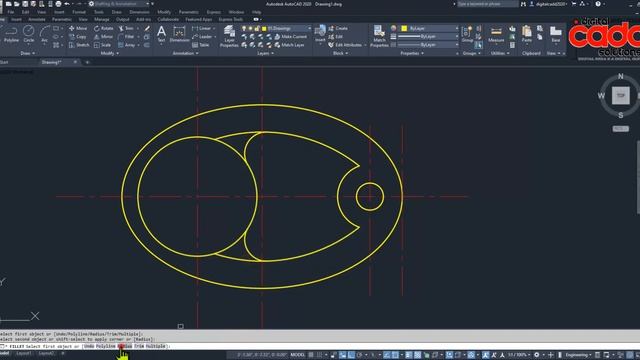640x360 pixels.
Task: Toggle the layer on/off lightbulb icon
Action: 244,29
